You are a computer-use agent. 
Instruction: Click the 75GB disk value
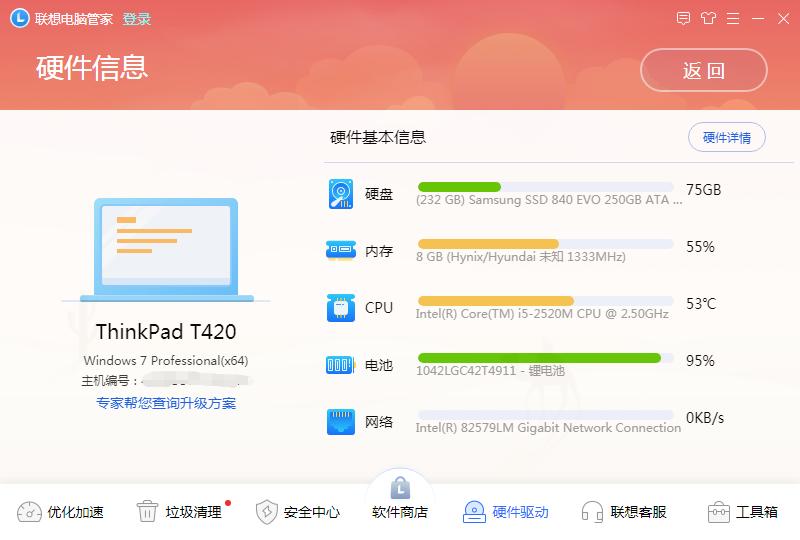pyautogui.click(x=704, y=190)
